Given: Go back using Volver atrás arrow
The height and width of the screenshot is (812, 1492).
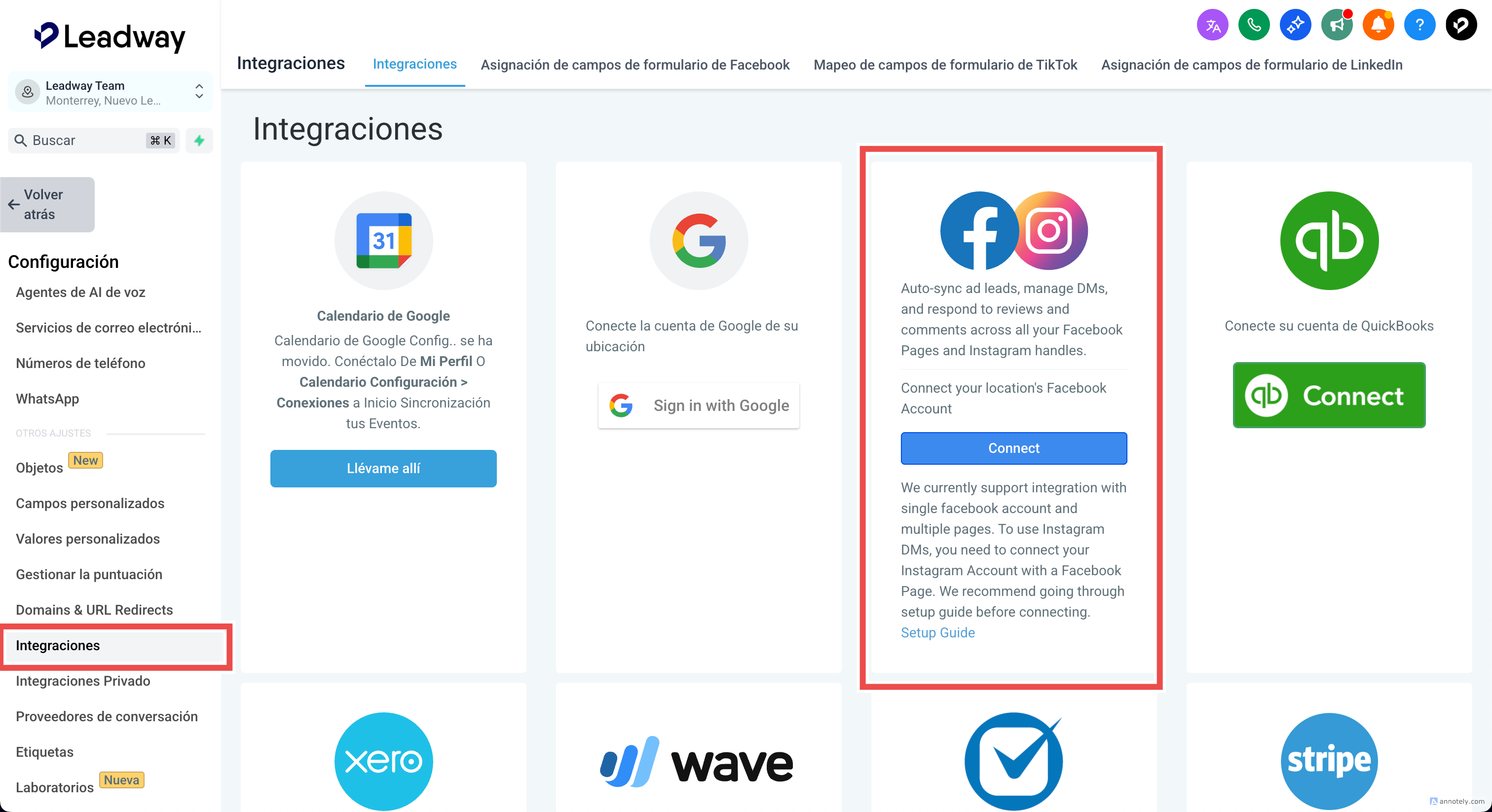Looking at the screenshot, I should pos(47,204).
